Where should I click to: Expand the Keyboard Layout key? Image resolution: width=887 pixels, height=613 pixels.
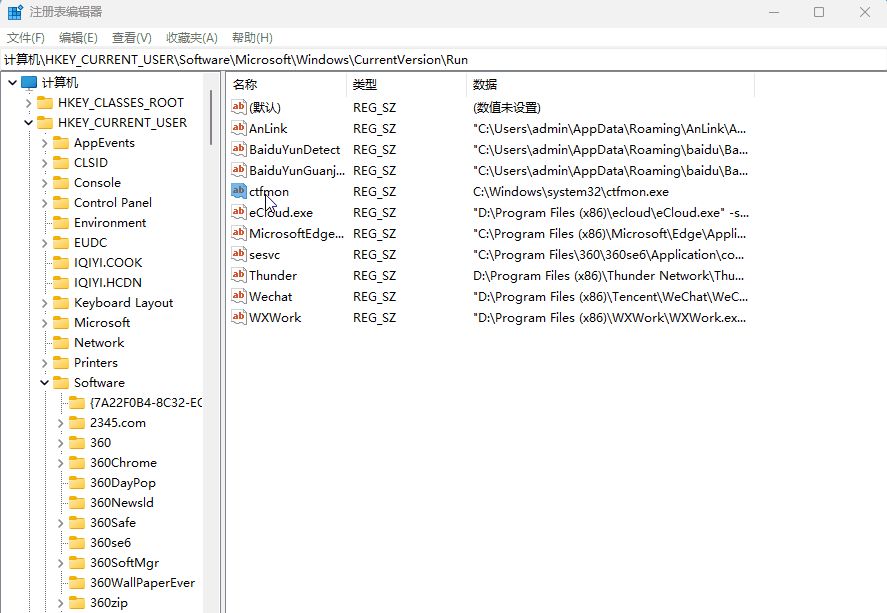(x=44, y=303)
